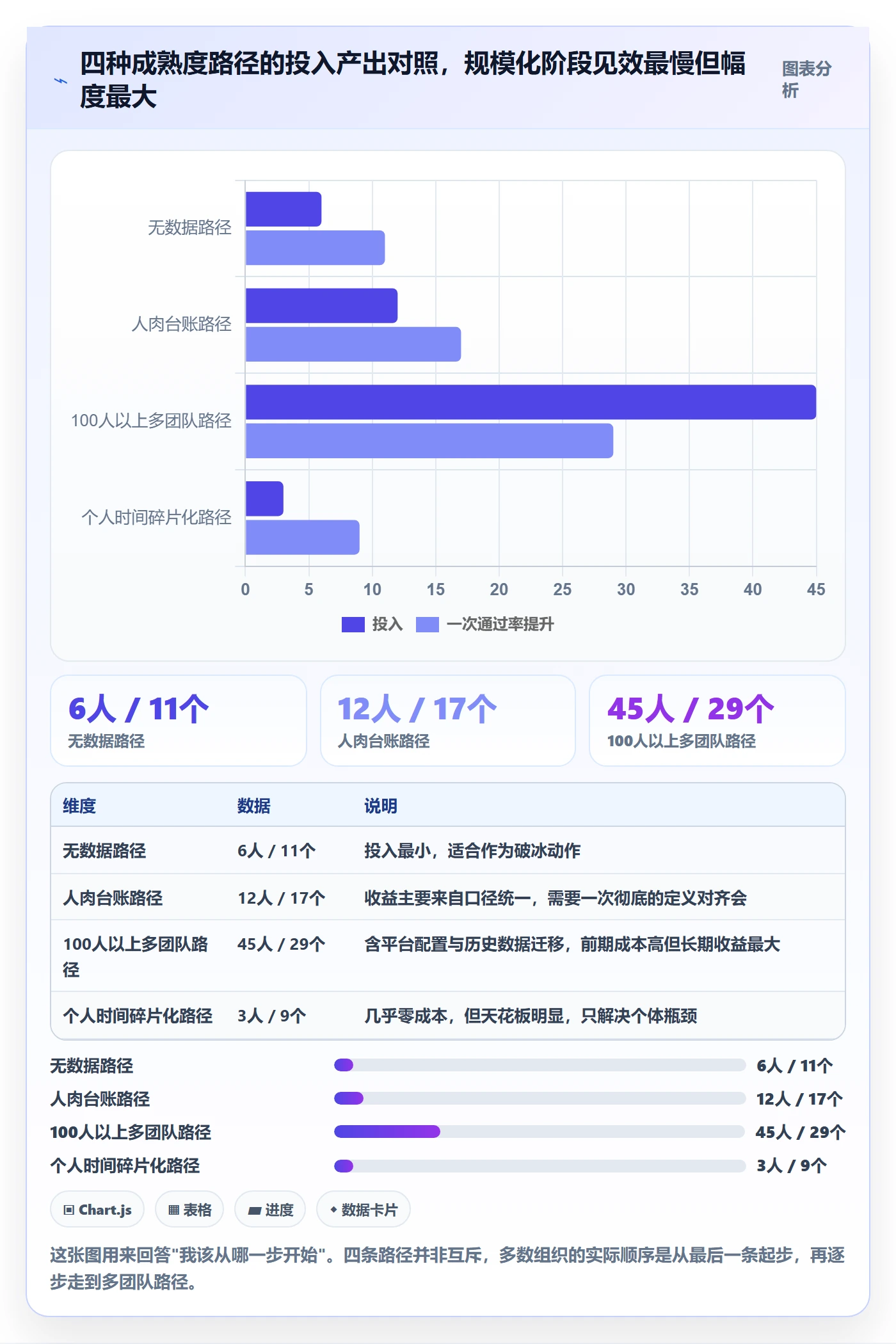This screenshot has width=896, height=1344.
Task: Click the 无数据路径 table row name
Action: click(x=104, y=851)
